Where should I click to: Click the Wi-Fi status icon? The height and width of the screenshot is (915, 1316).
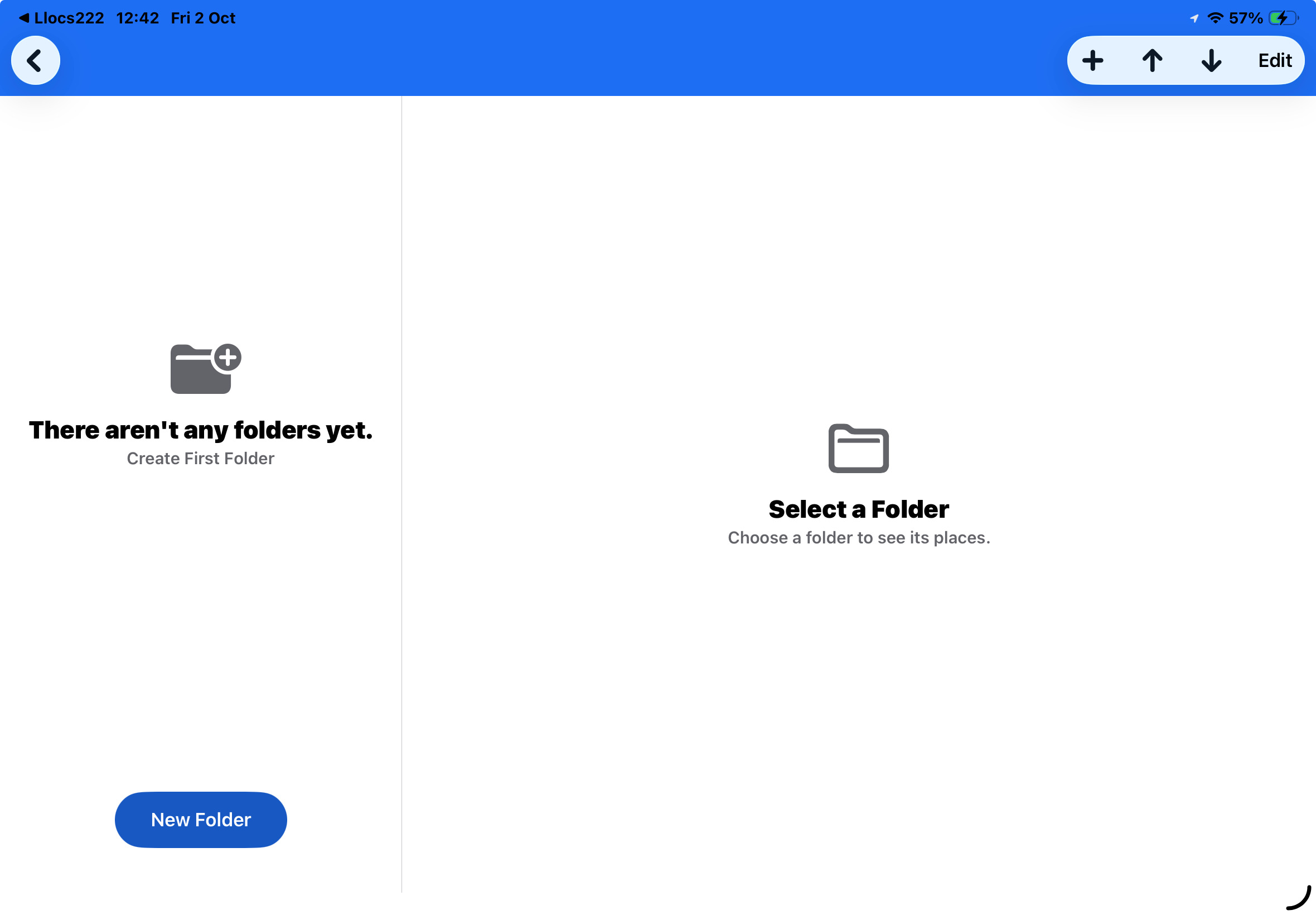point(1215,18)
